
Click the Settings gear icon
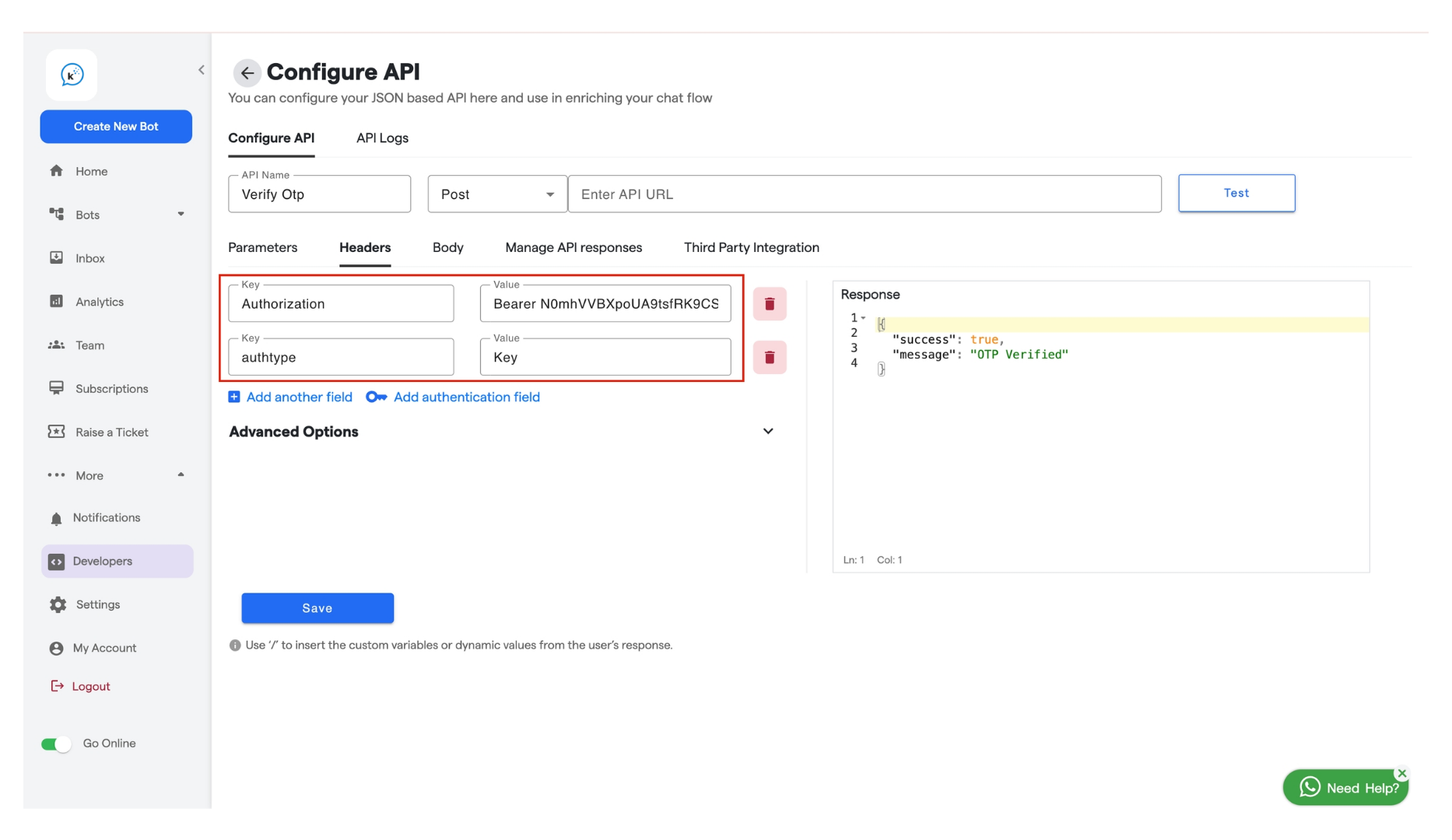point(58,604)
